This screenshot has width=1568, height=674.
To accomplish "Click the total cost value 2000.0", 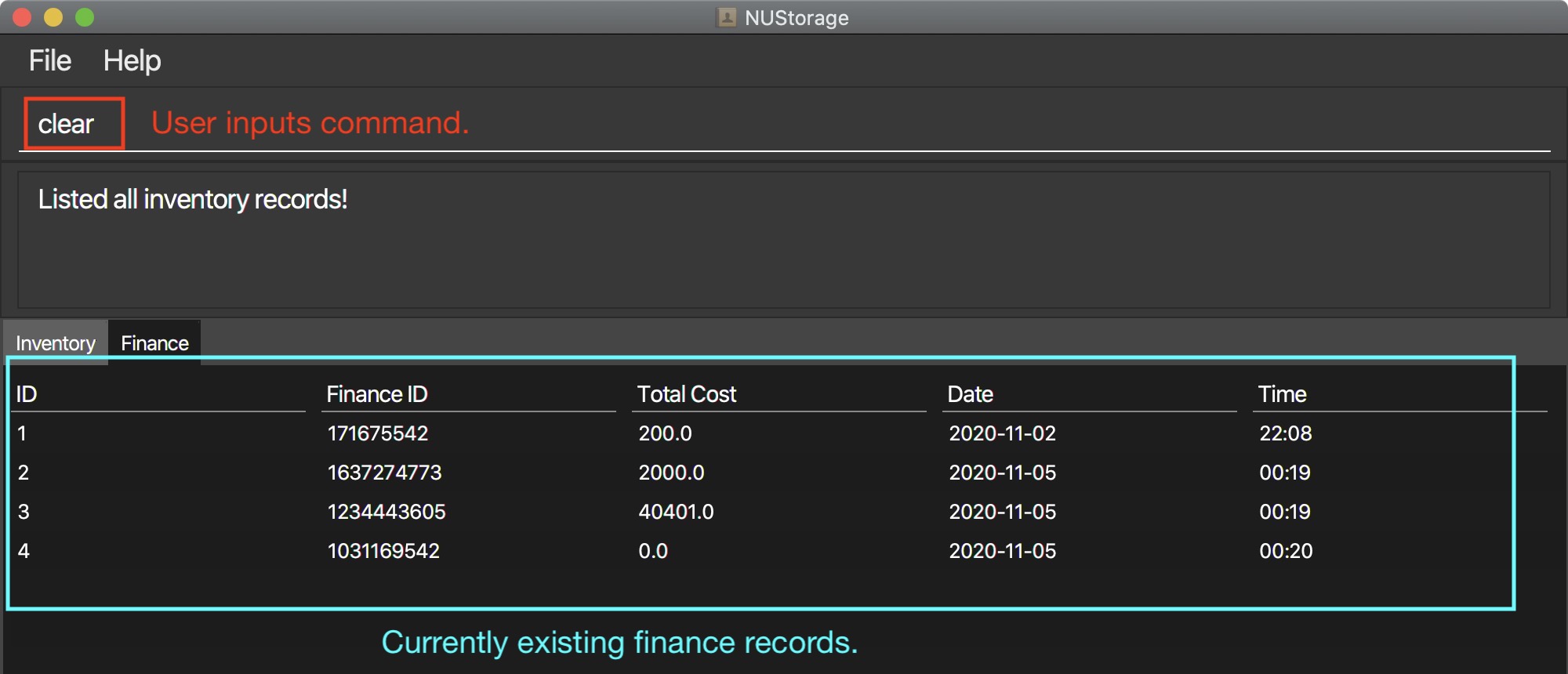I will 671,473.
